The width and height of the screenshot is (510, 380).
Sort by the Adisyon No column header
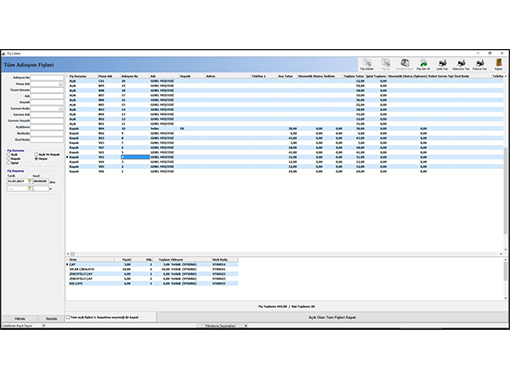point(135,76)
